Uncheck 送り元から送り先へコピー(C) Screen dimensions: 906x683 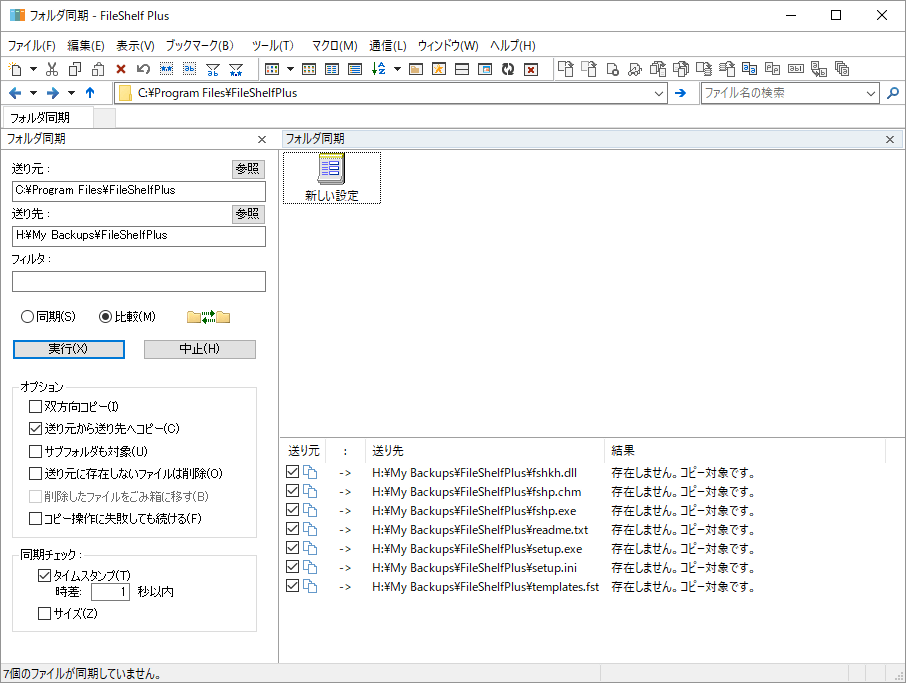point(35,429)
